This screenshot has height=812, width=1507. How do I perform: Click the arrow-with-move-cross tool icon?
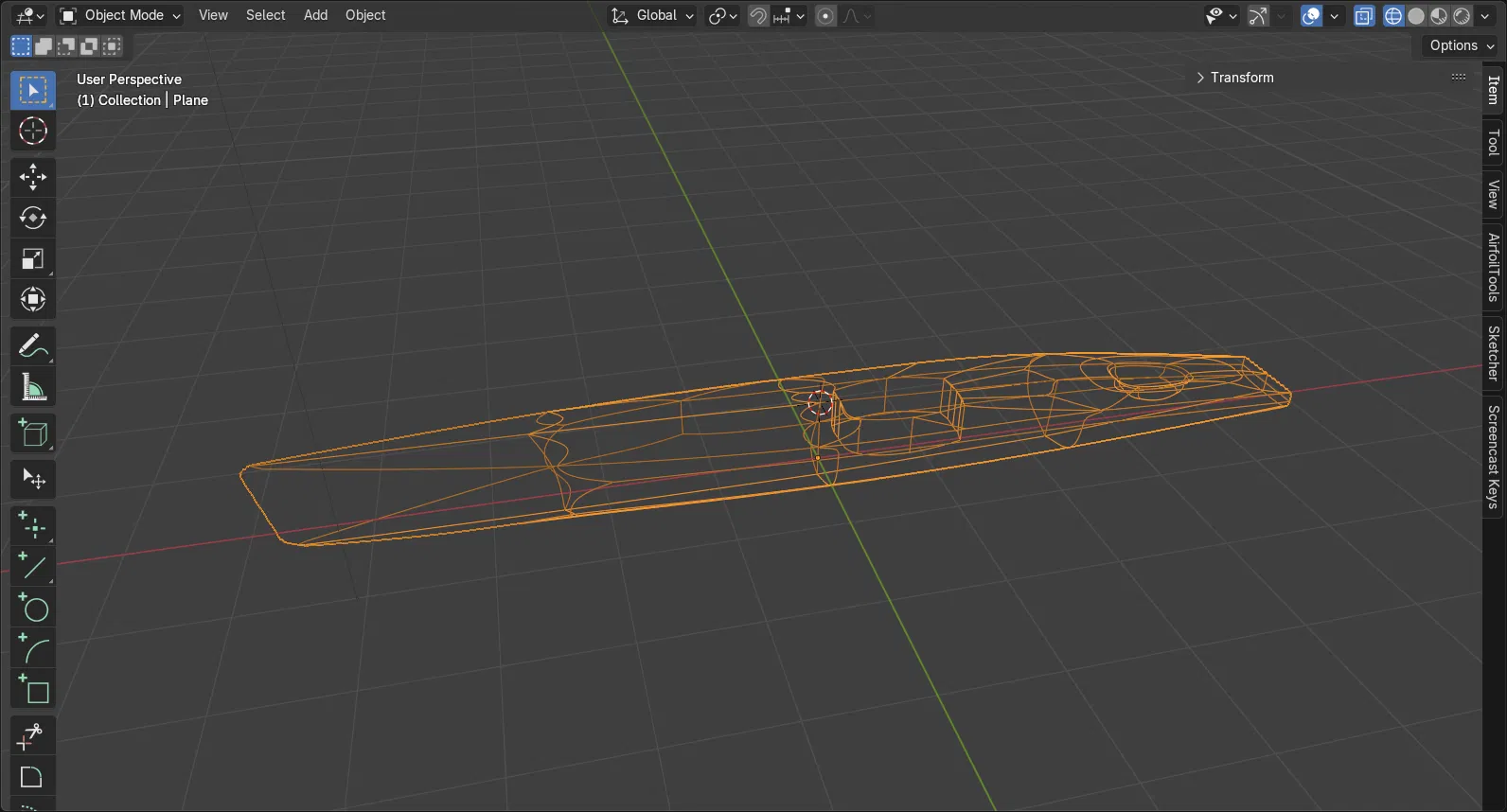pyautogui.click(x=33, y=480)
